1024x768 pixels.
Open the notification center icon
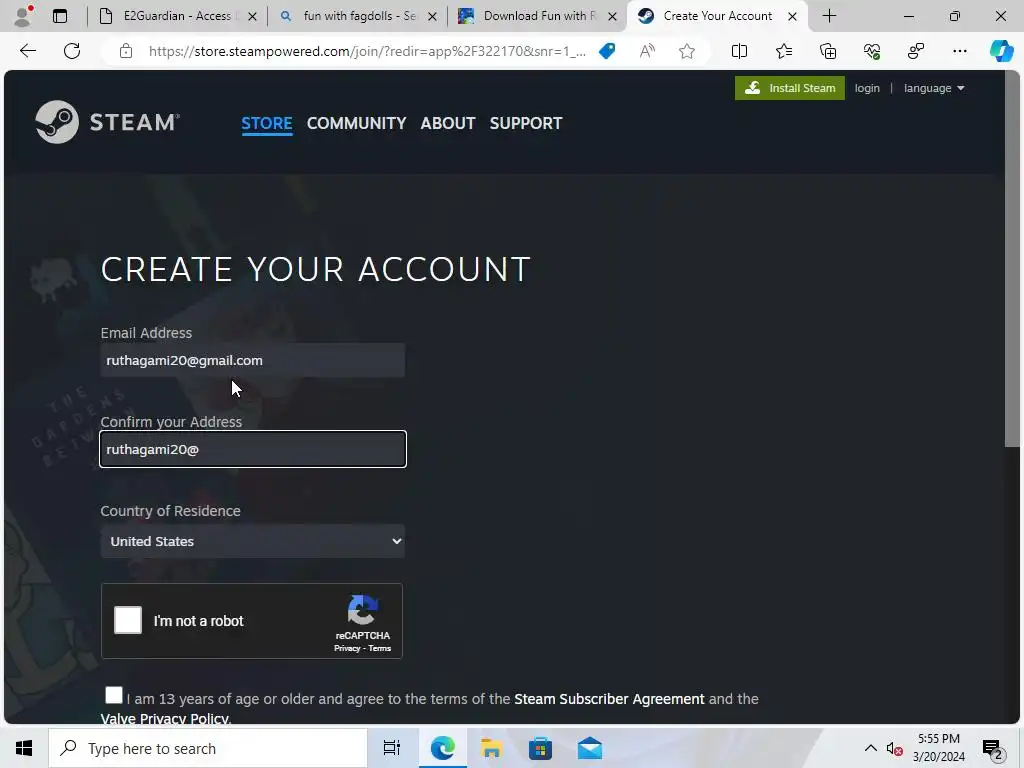992,748
